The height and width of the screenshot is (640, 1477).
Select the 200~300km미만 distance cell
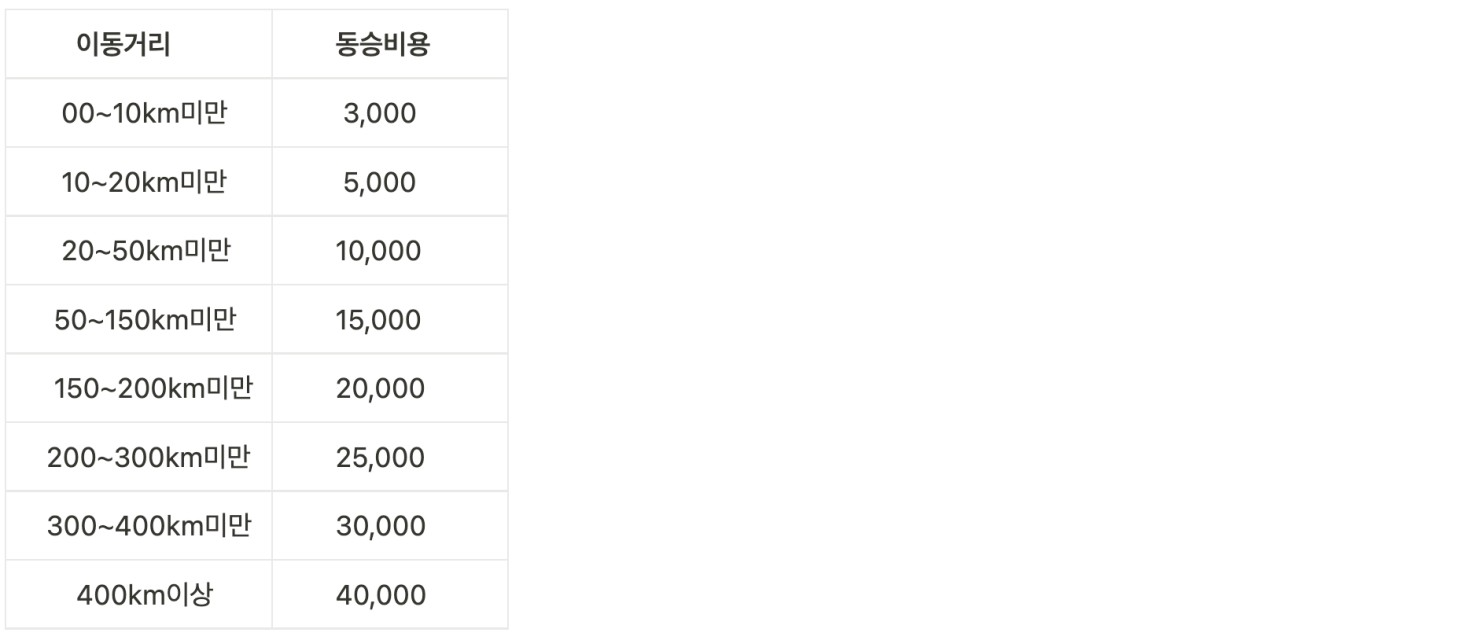148,457
